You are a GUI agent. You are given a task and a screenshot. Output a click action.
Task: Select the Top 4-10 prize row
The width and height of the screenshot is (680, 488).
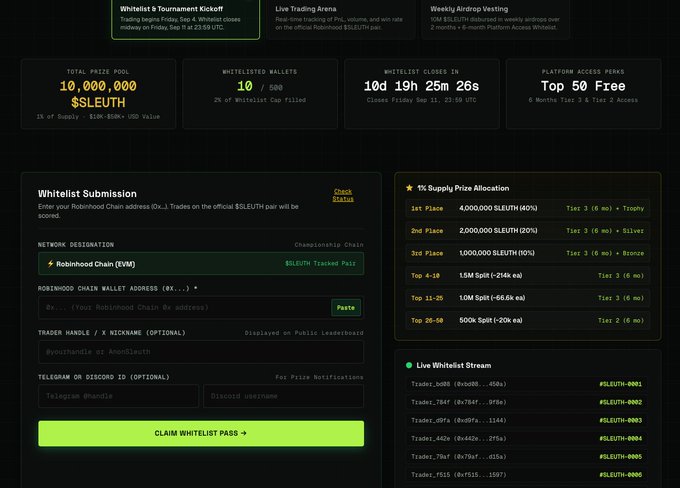528,275
